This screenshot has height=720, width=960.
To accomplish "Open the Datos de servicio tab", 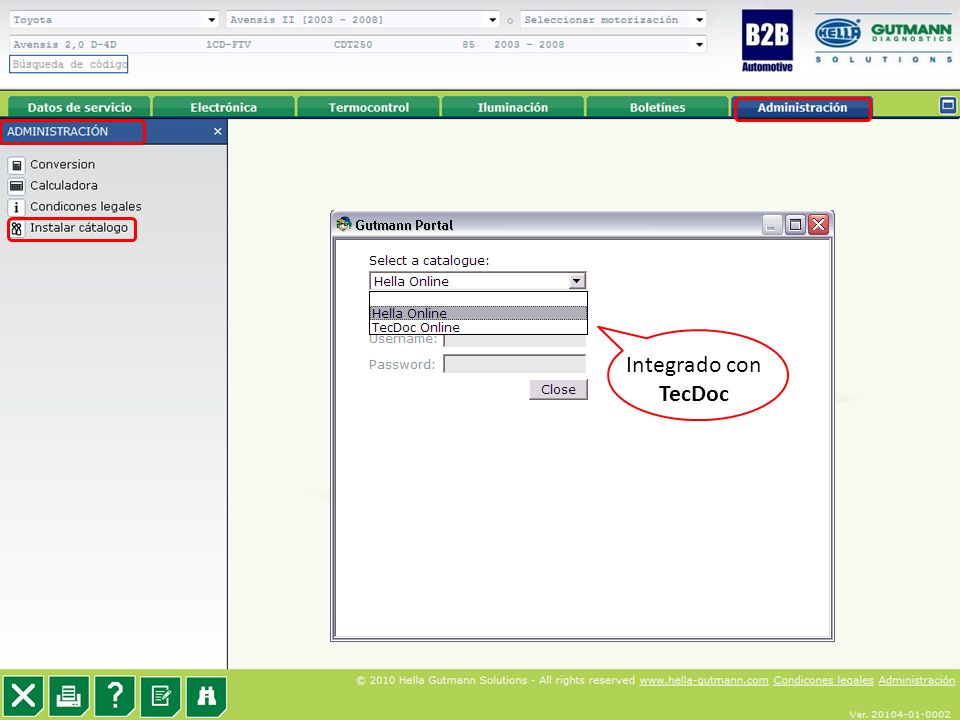I will [x=79, y=107].
